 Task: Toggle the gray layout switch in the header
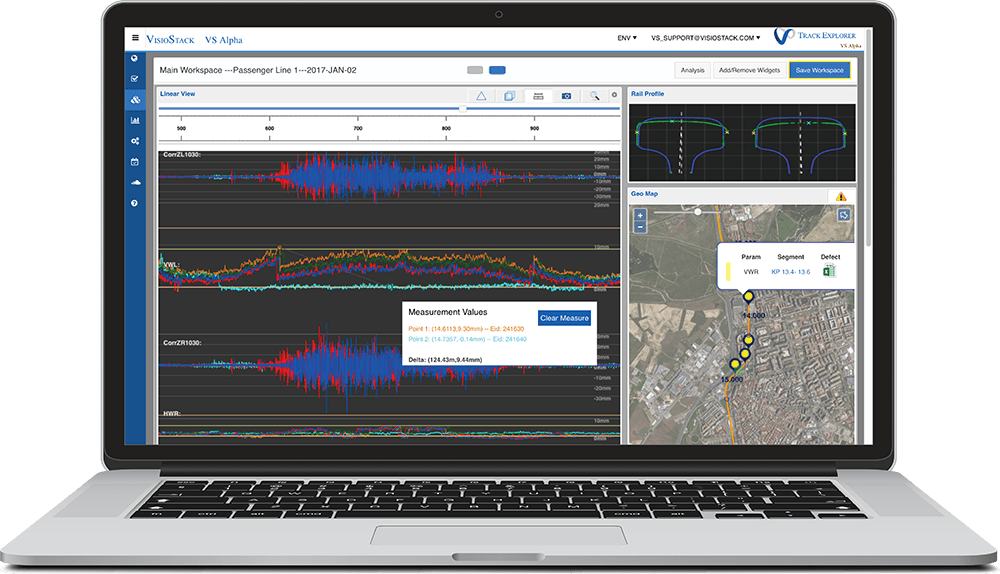point(475,70)
